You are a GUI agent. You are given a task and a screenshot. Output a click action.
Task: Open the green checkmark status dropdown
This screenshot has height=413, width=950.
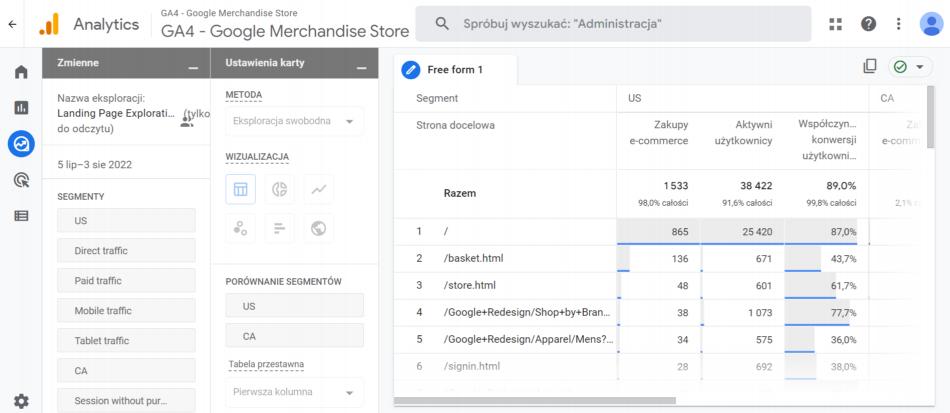[910, 67]
